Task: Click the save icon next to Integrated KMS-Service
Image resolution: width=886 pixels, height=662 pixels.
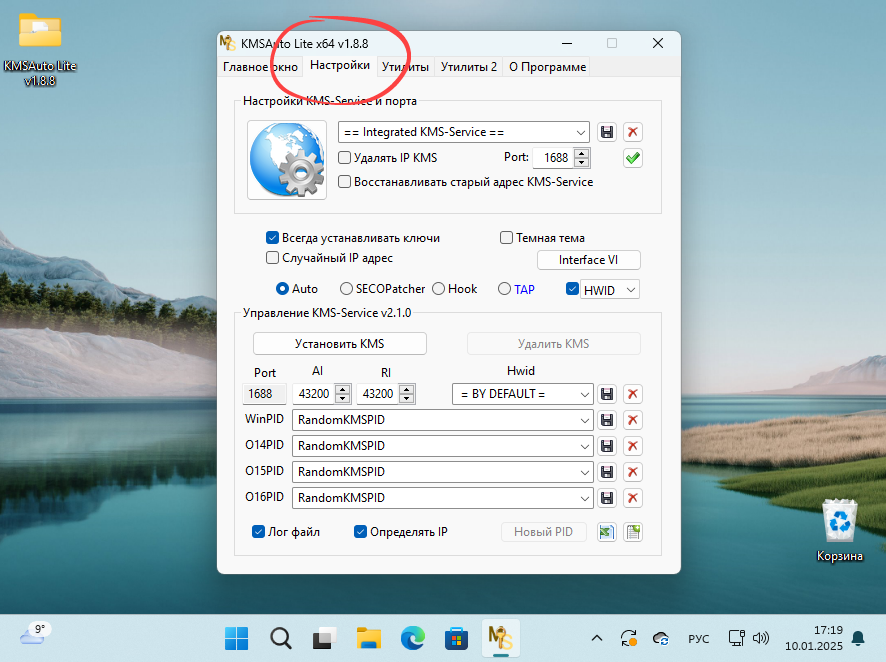Action: pyautogui.click(x=607, y=131)
